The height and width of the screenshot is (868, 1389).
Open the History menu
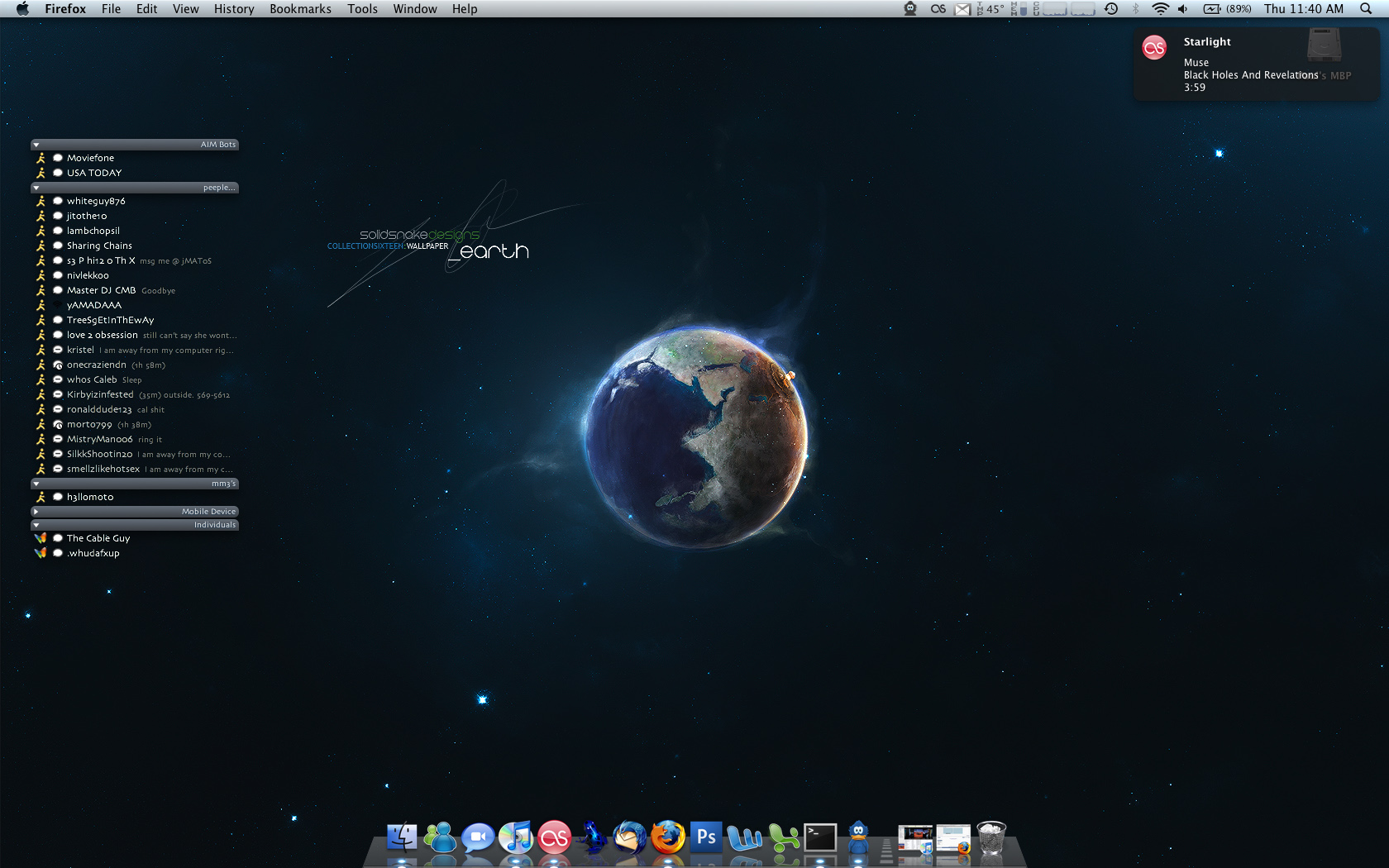[x=234, y=8]
